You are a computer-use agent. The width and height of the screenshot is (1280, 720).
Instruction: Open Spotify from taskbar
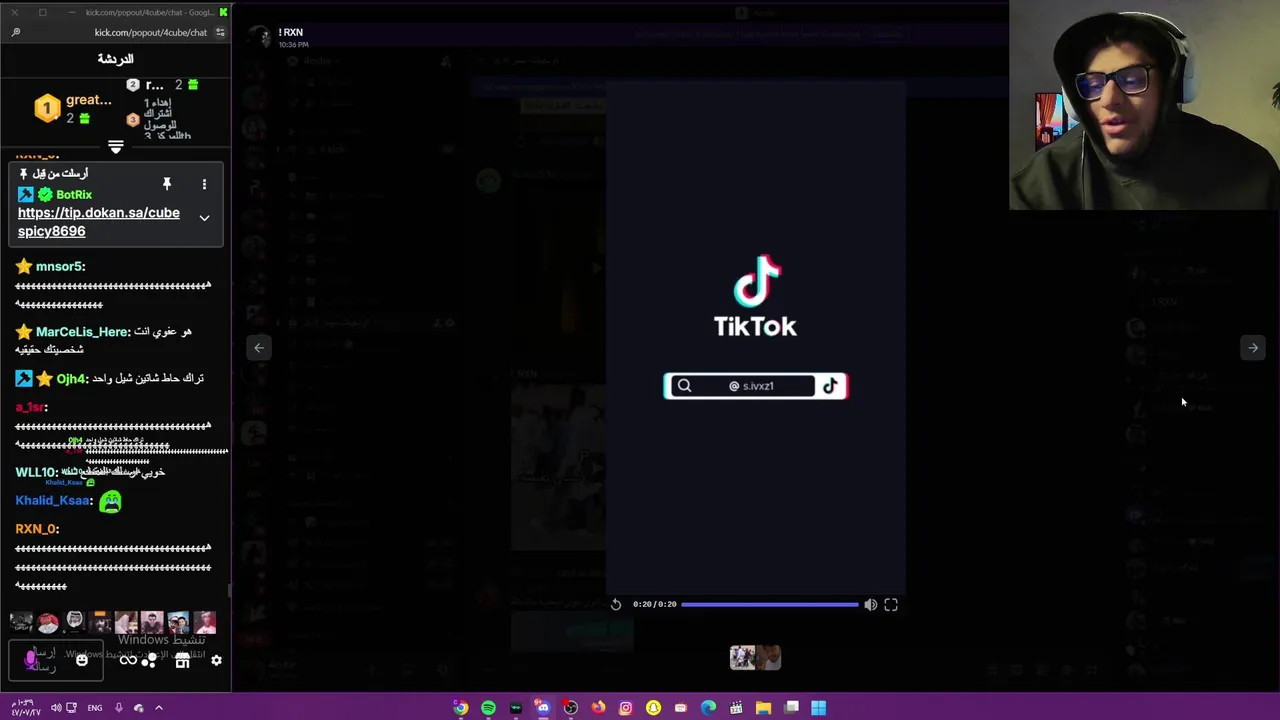488,708
